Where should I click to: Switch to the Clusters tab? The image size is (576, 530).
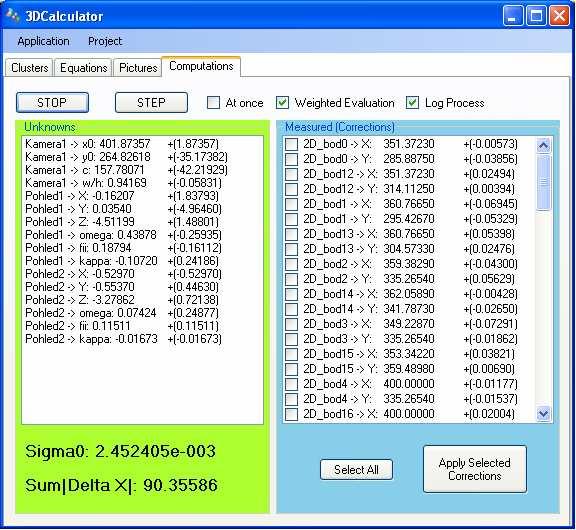click(x=29, y=68)
